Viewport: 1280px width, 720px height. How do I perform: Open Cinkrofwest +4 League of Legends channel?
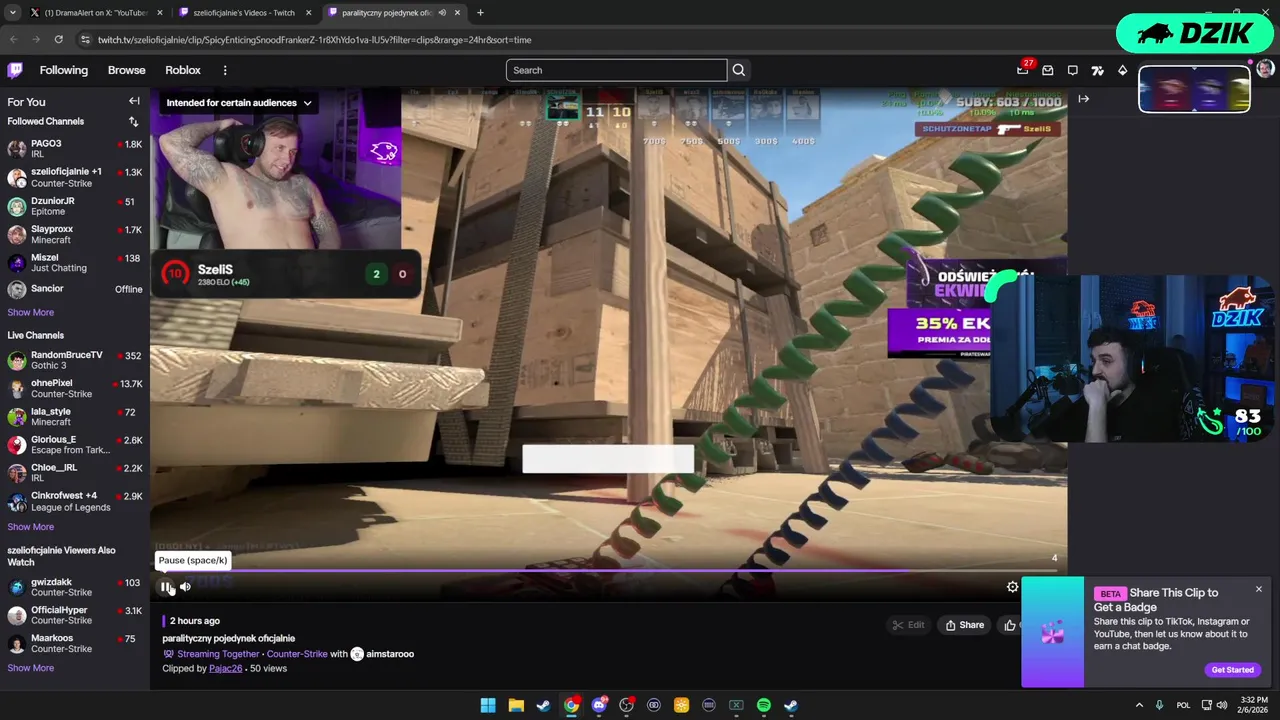pyautogui.click(x=75, y=501)
